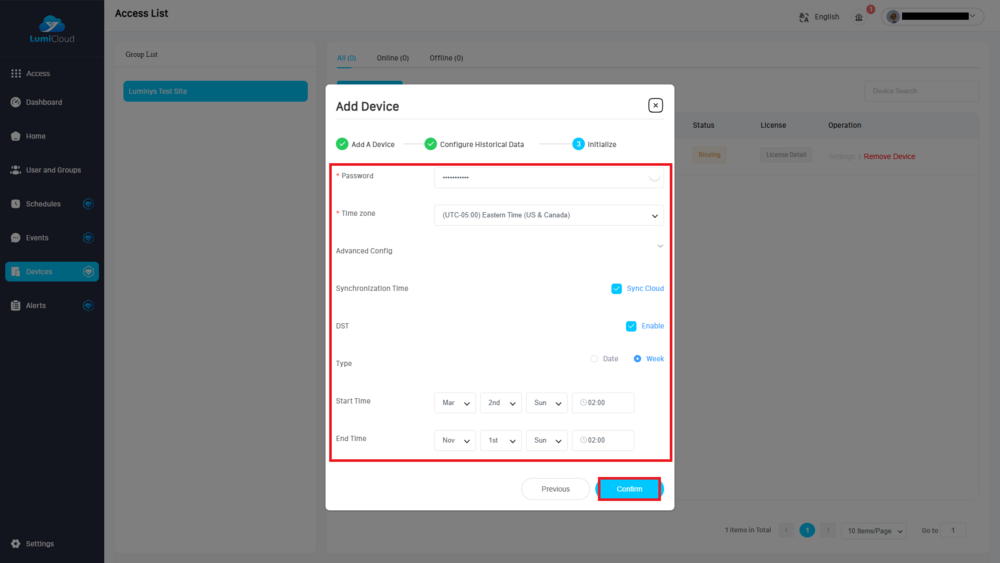Click the notification bell icon
1000x563 pixels.
pyautogui.click(x=858, y=17)
